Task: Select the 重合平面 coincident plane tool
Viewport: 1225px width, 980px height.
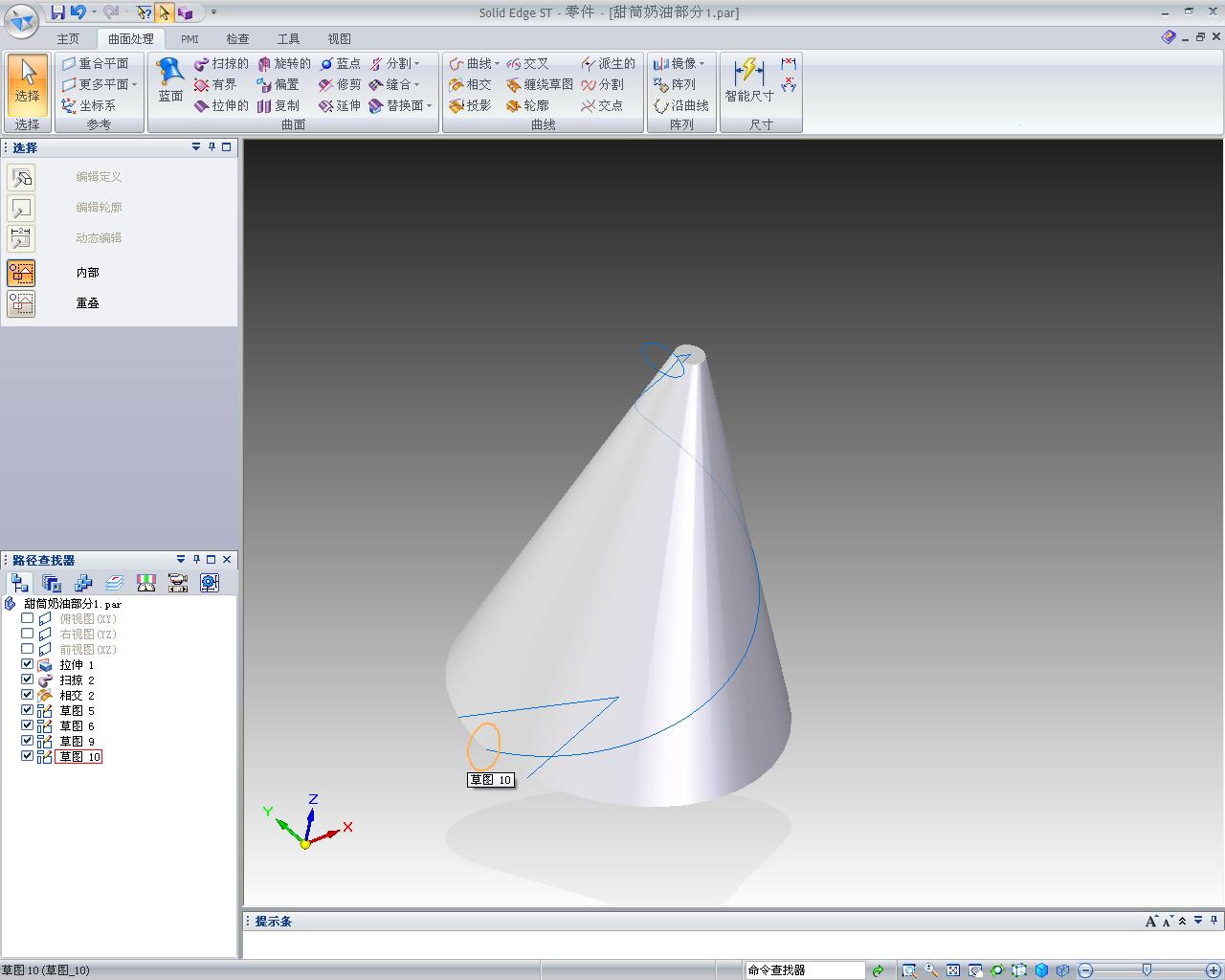Action: coord(95,63)
